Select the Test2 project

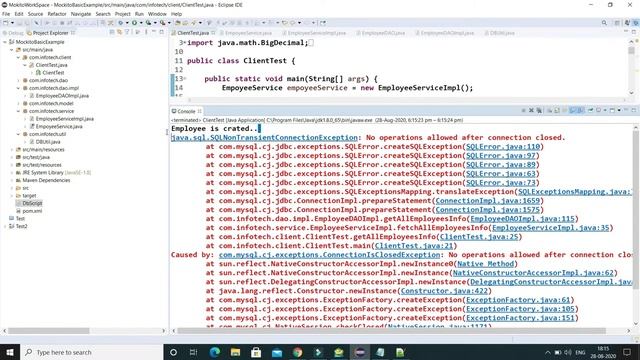(21, 226)
